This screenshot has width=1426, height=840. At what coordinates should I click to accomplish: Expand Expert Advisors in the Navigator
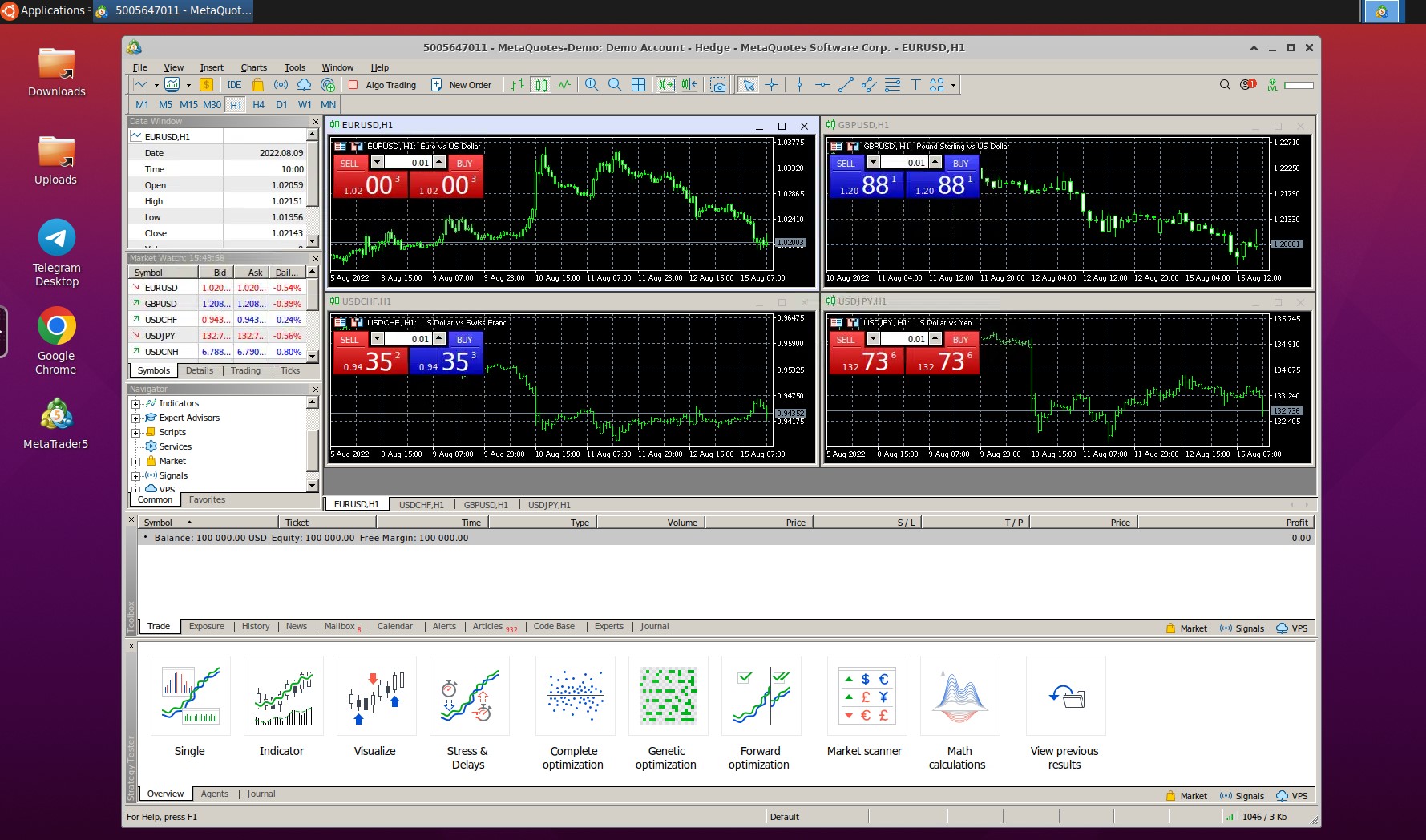click(x=135, y=418)
